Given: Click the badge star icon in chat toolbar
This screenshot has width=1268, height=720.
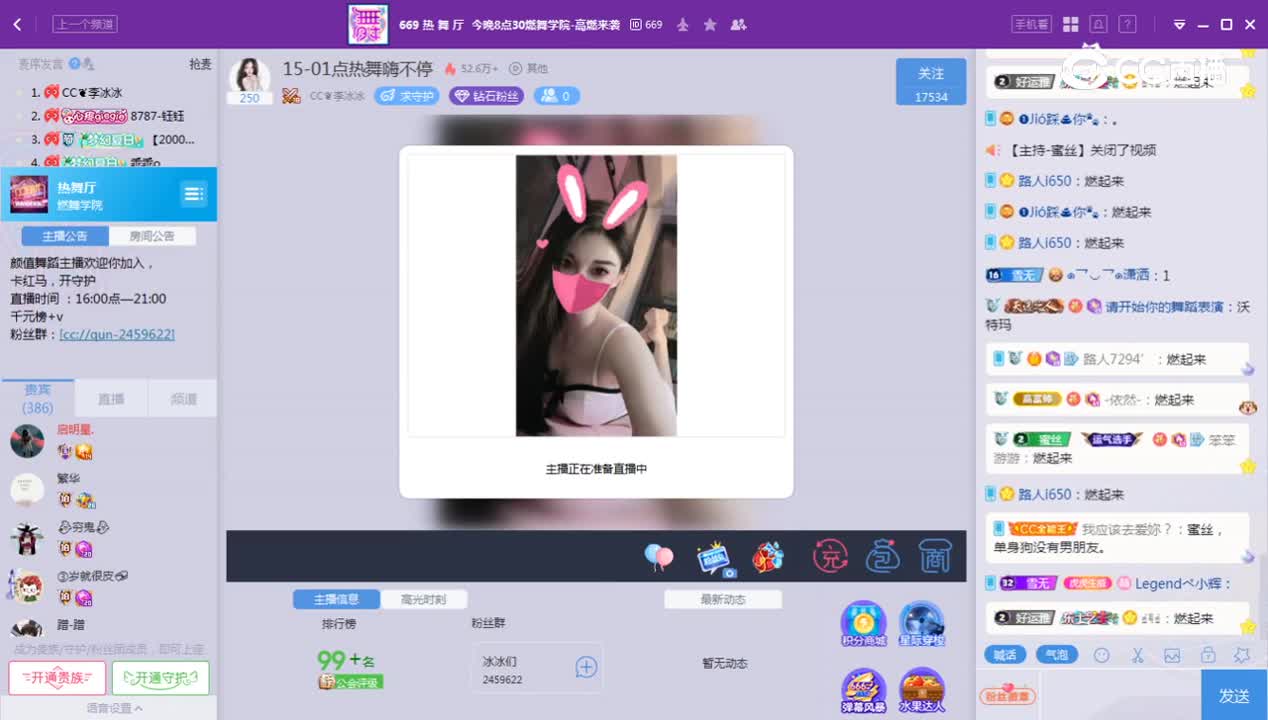Looking at the screenshot, I should [1242, 655].
